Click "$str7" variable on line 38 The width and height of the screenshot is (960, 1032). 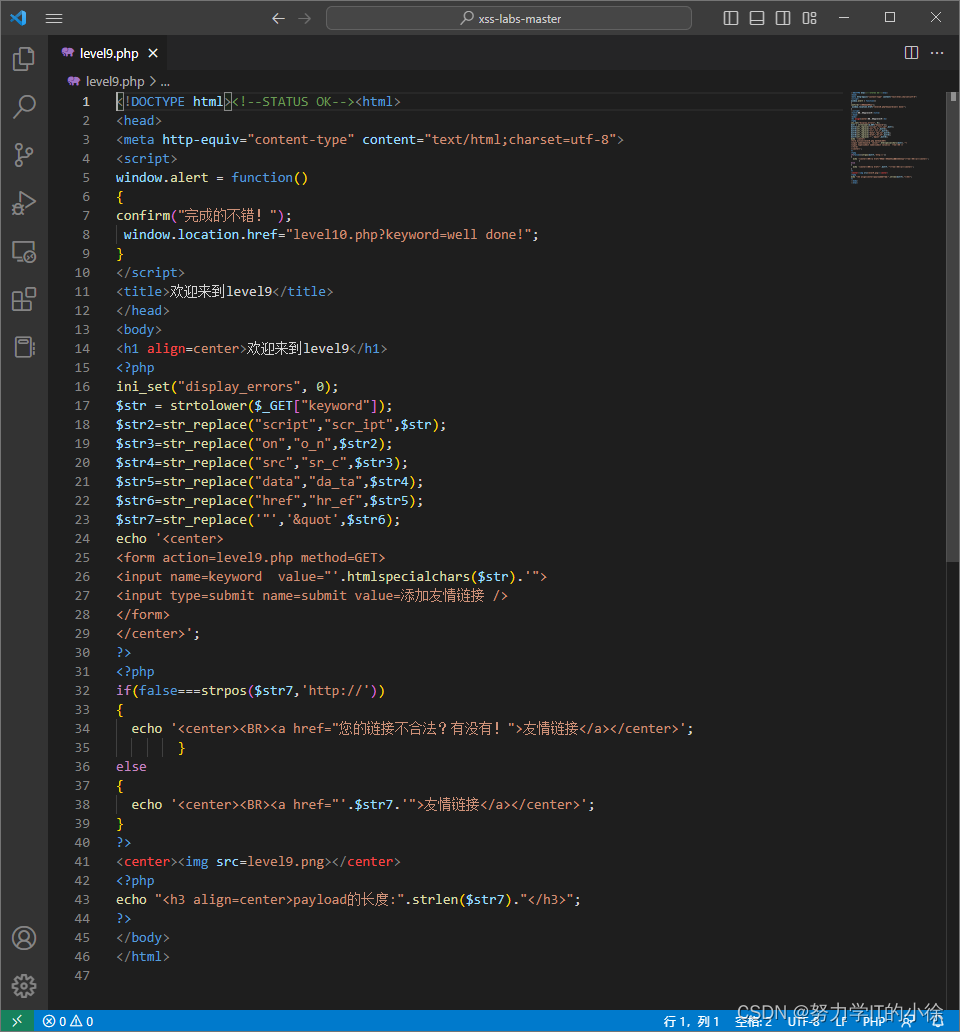coord(374,805)
